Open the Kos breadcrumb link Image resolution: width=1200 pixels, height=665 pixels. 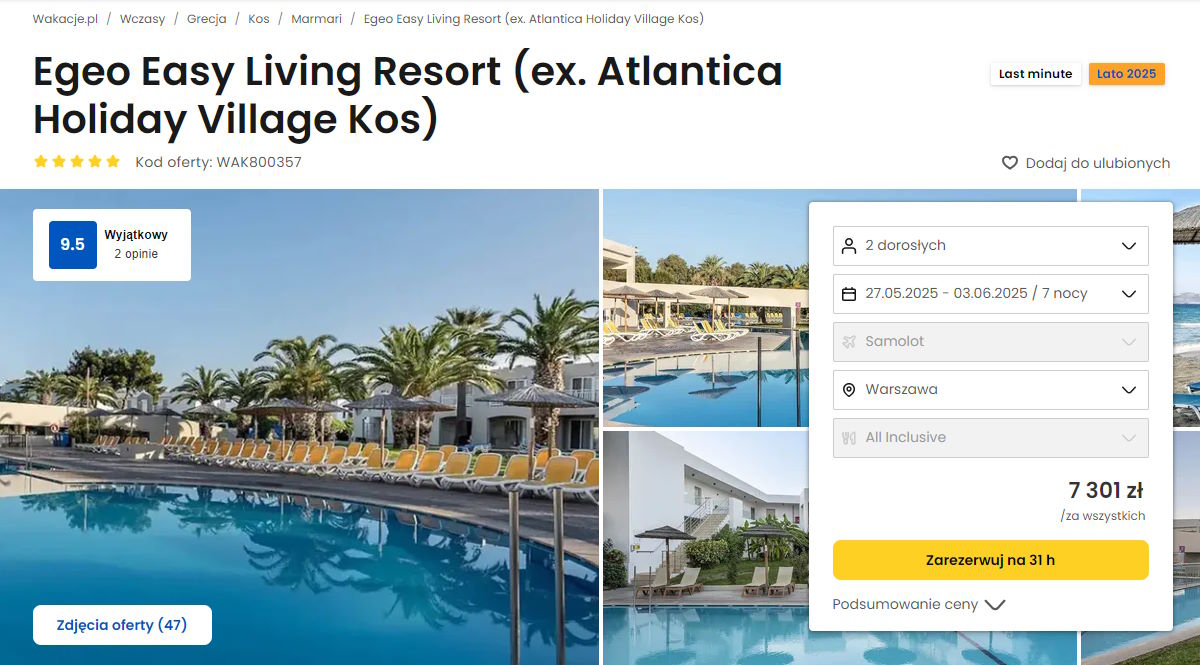[x=258, y=19]
